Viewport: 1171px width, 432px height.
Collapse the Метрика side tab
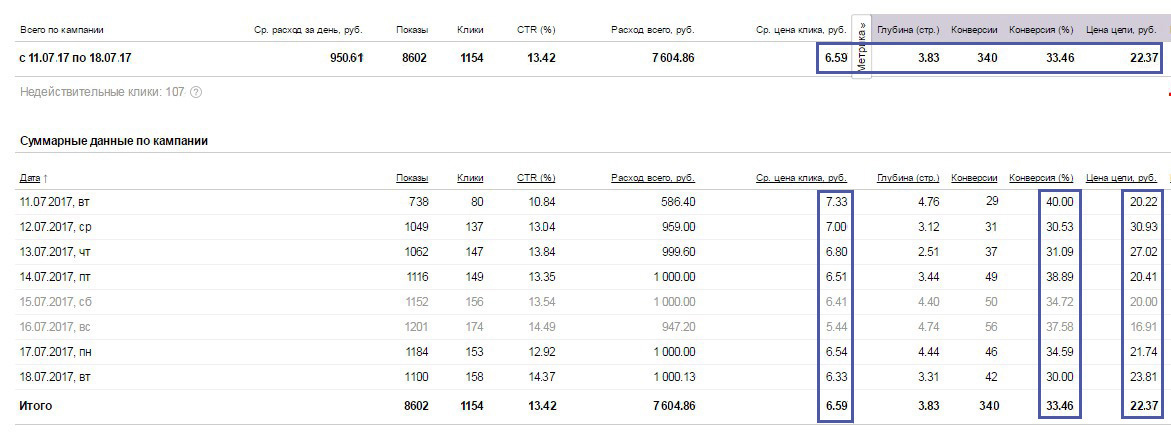[x=862, y=45]
